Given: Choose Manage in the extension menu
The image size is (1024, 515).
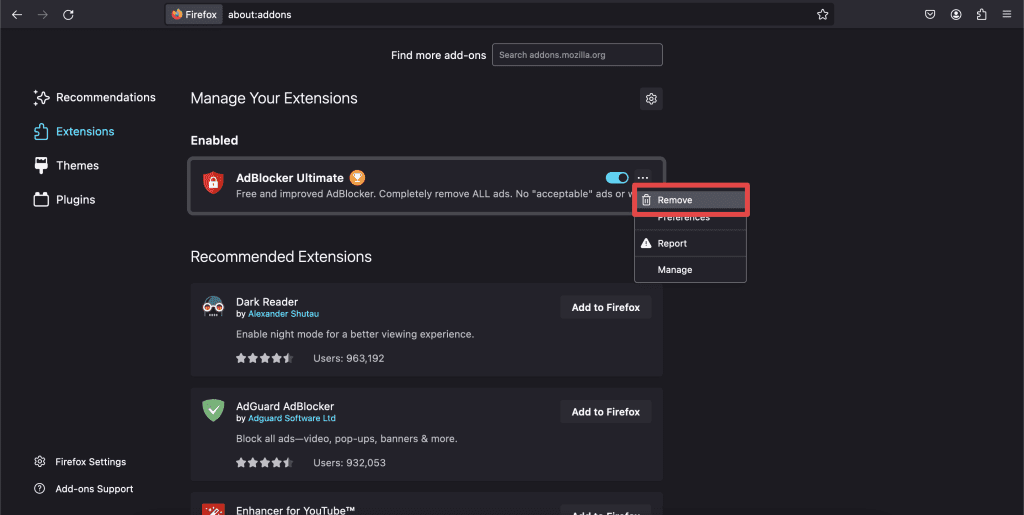Looking at the screenshot, I should tap(675, 270).
